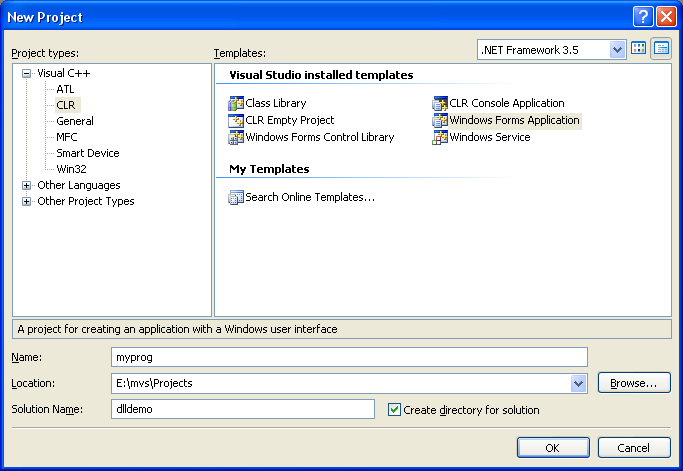Click the OK button
The image size is (683, 471).
tap(553, 448)
